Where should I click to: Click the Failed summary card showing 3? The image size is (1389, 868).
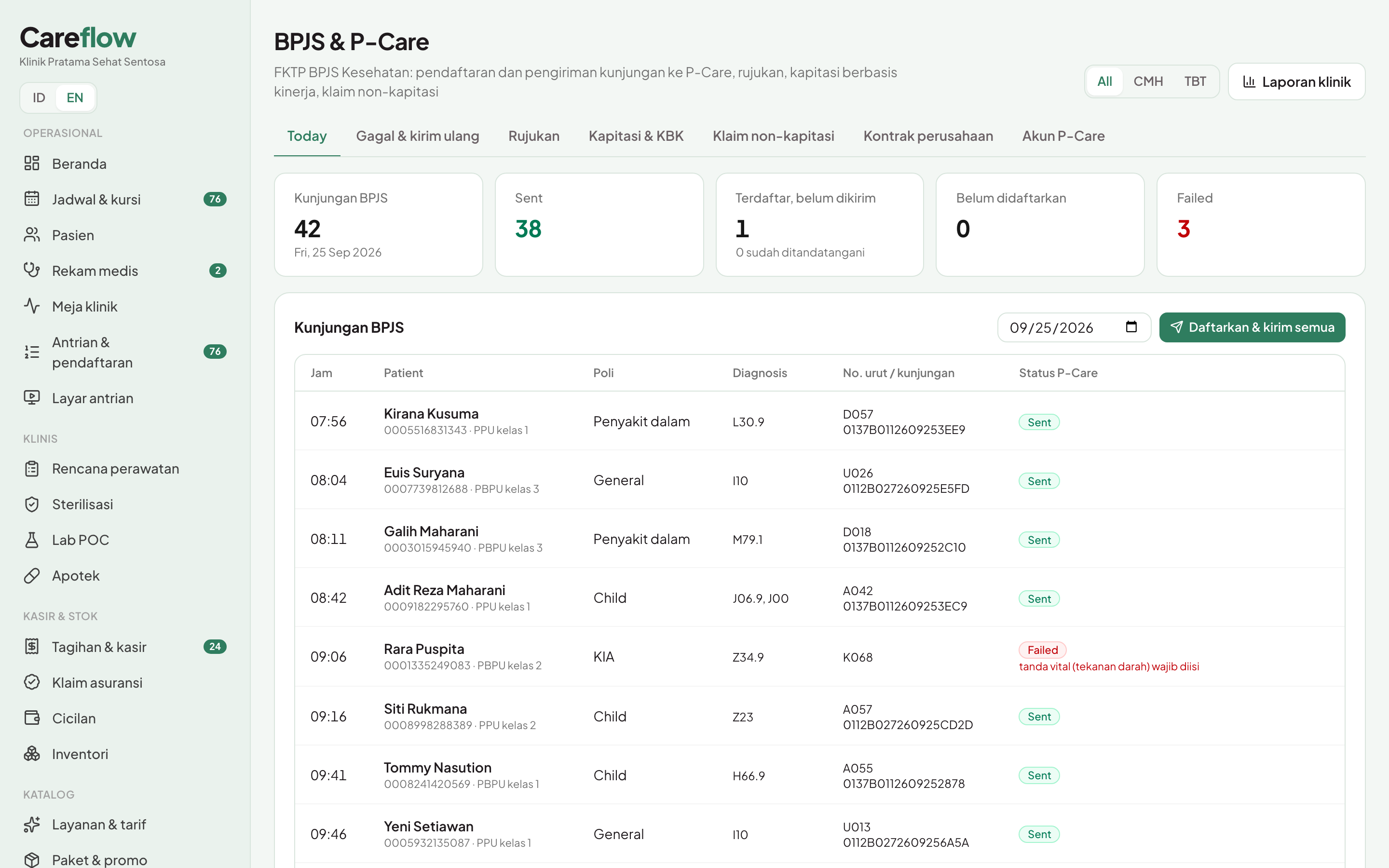pyautogui.click(x=1260, y=224)
